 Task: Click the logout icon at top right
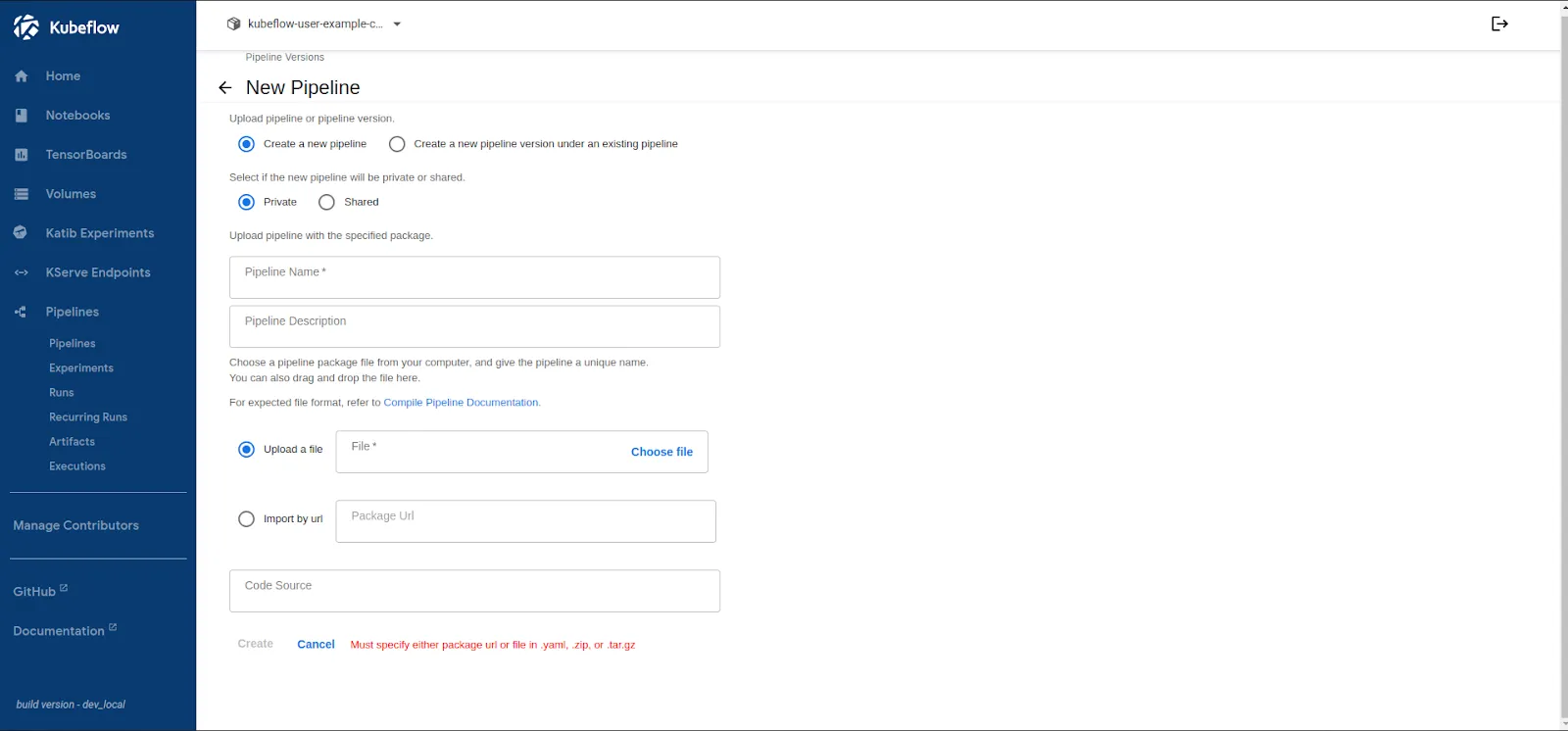pyautogui.click(x=1498, y=24)
